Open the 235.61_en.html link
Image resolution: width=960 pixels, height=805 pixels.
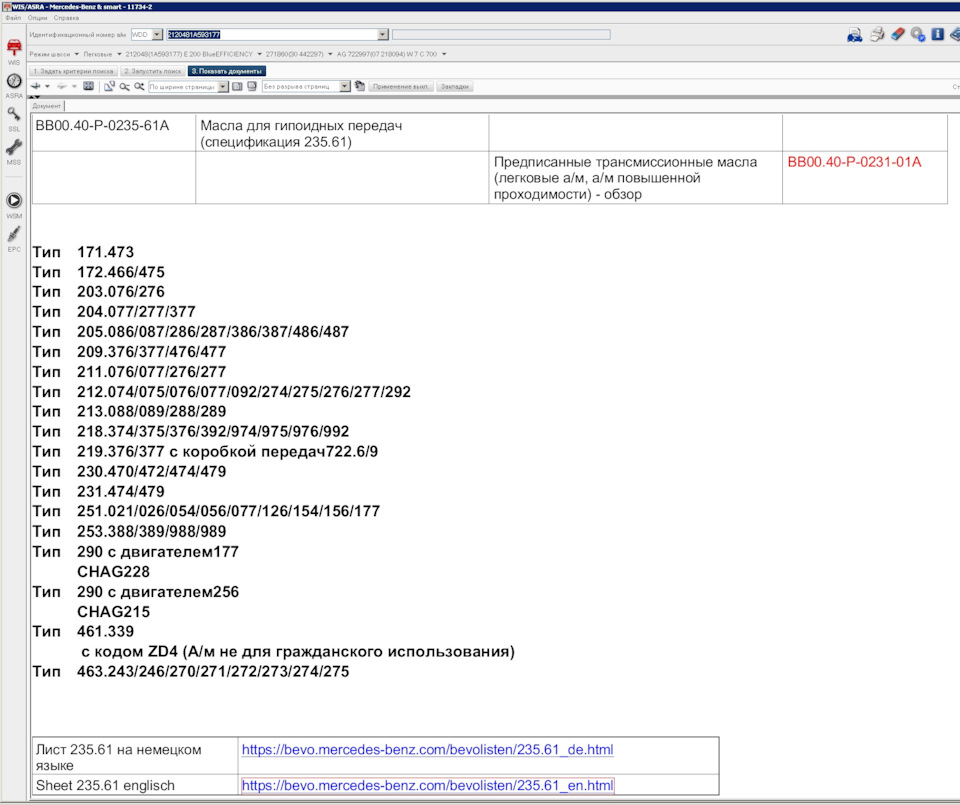click(427, 785)
